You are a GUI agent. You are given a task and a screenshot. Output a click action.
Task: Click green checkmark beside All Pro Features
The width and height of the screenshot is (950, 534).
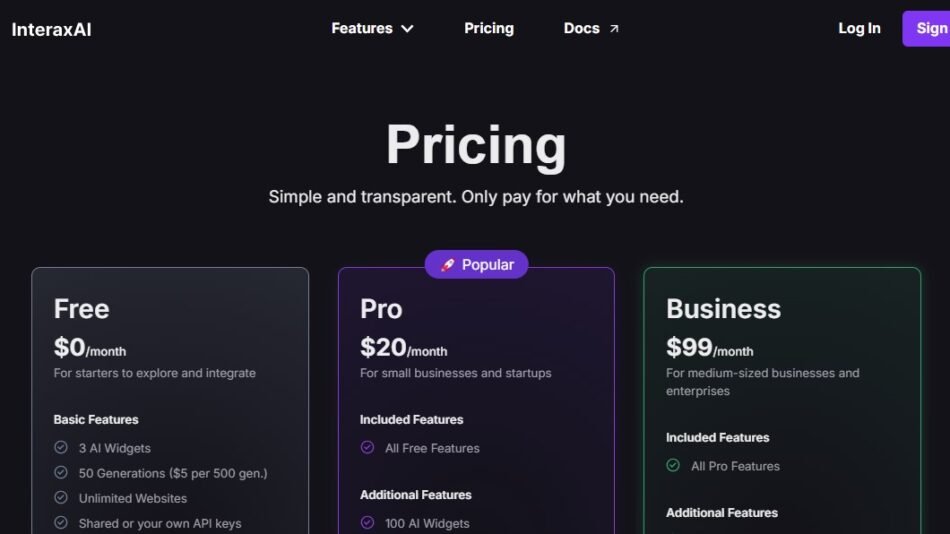pyautogui.click(x=673, y=466)
